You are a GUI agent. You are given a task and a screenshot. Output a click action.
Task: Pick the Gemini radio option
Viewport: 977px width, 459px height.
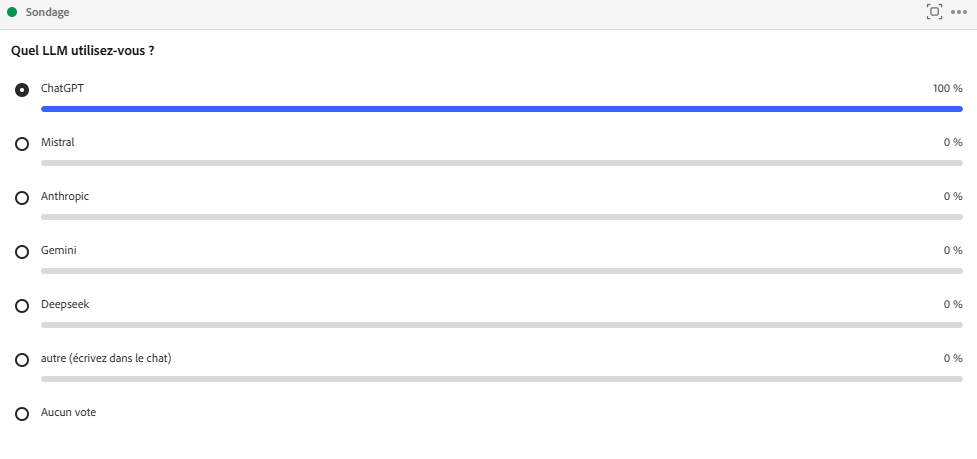tap(22, 252)
